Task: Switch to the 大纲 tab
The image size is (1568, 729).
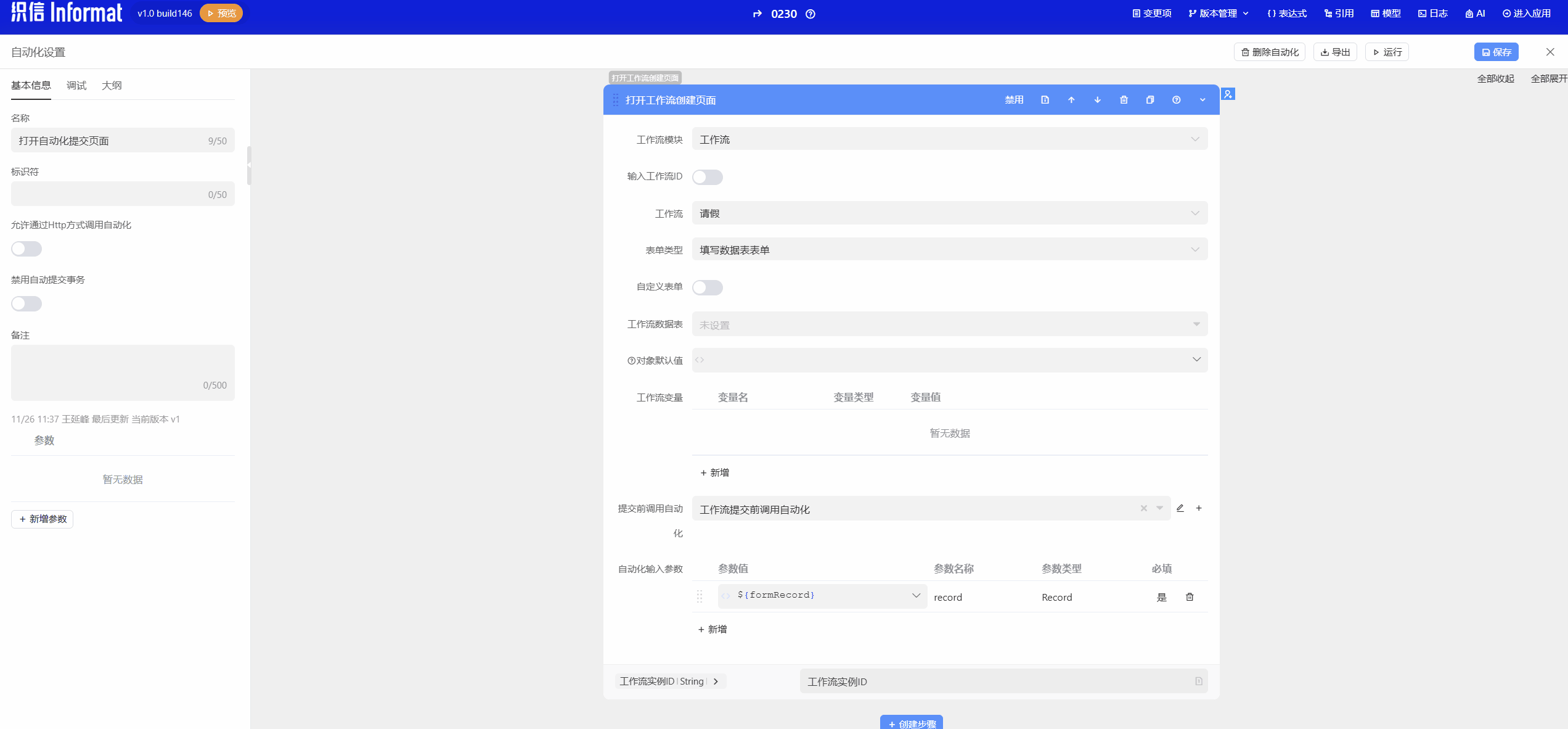Action: [x=112, y=86]
